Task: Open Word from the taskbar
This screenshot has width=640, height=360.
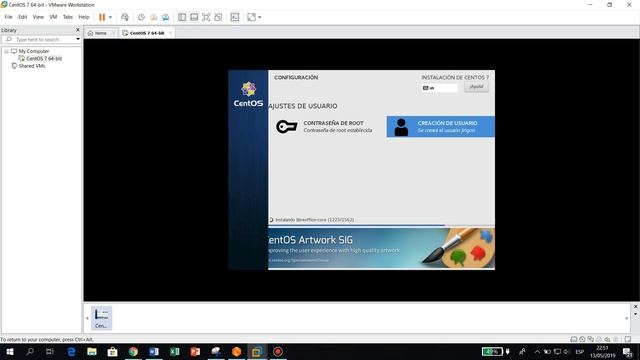Action: (x=154, y=351)
